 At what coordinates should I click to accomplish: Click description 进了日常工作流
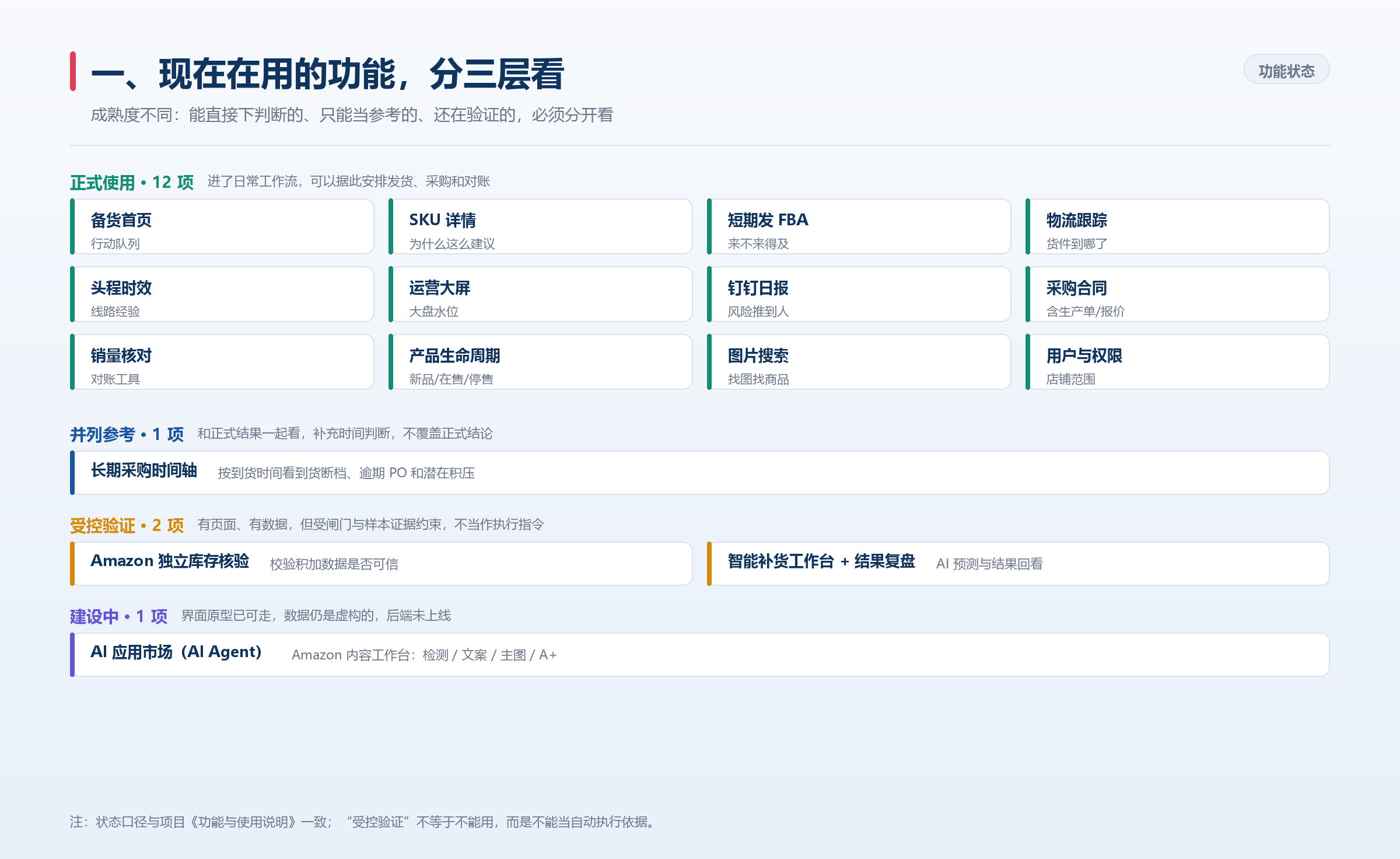pos(348,181)
